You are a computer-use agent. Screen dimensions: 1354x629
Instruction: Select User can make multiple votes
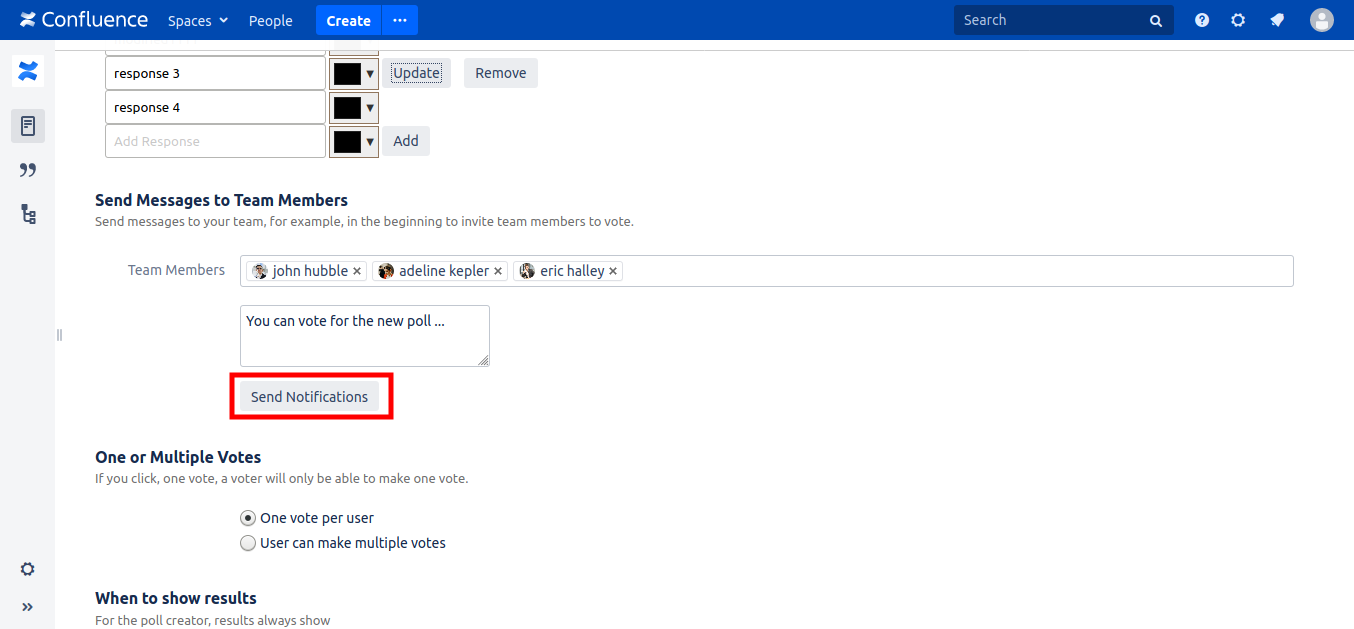(x=248, y=543)
